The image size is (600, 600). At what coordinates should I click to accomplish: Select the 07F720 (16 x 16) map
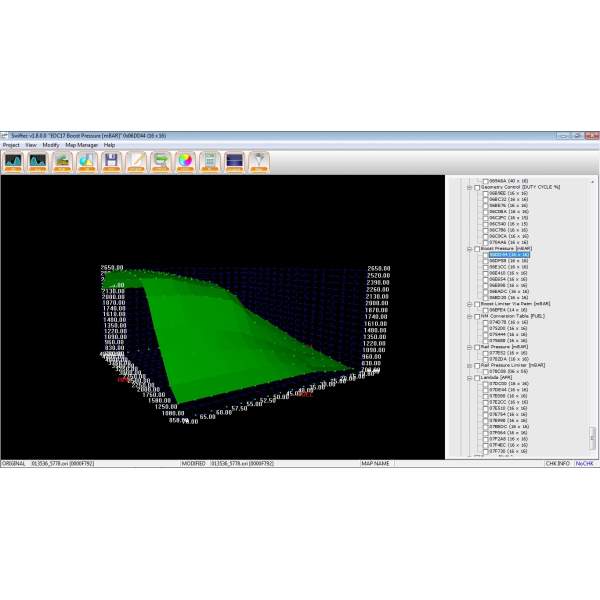point(509,452)
